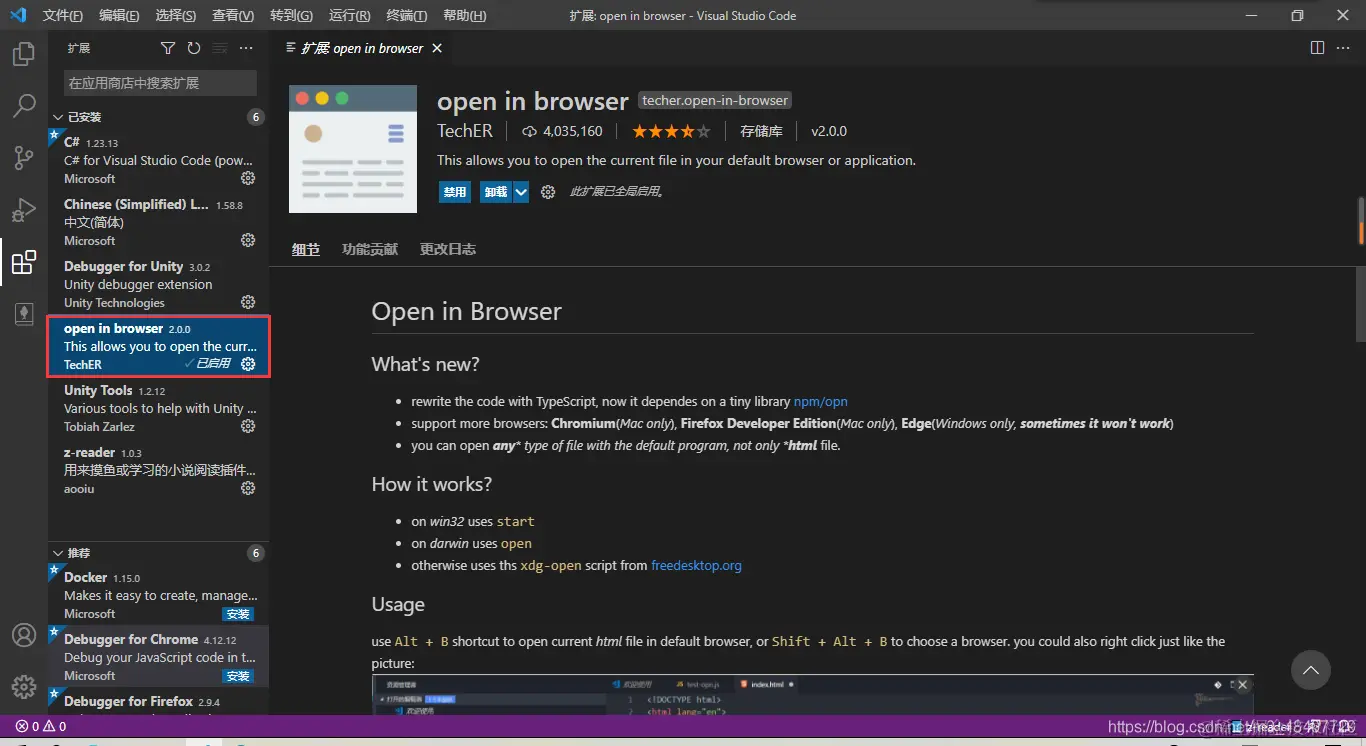1366x746 pixels.
Task: Open the dropdown arrow beside 卸载
Action: tap(521, 192)
